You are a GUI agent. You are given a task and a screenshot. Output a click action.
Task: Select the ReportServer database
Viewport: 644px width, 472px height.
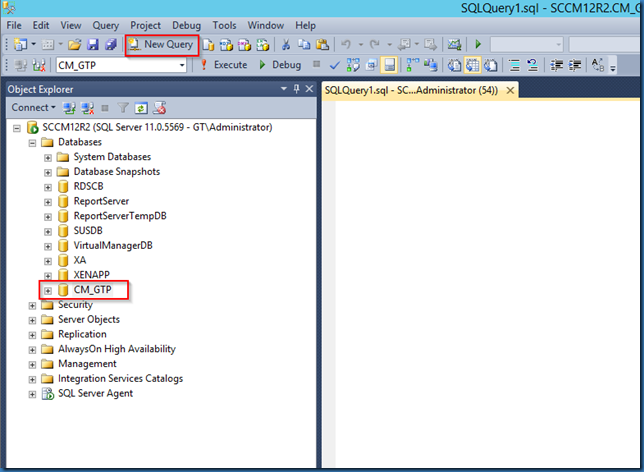tap(101, 201)
